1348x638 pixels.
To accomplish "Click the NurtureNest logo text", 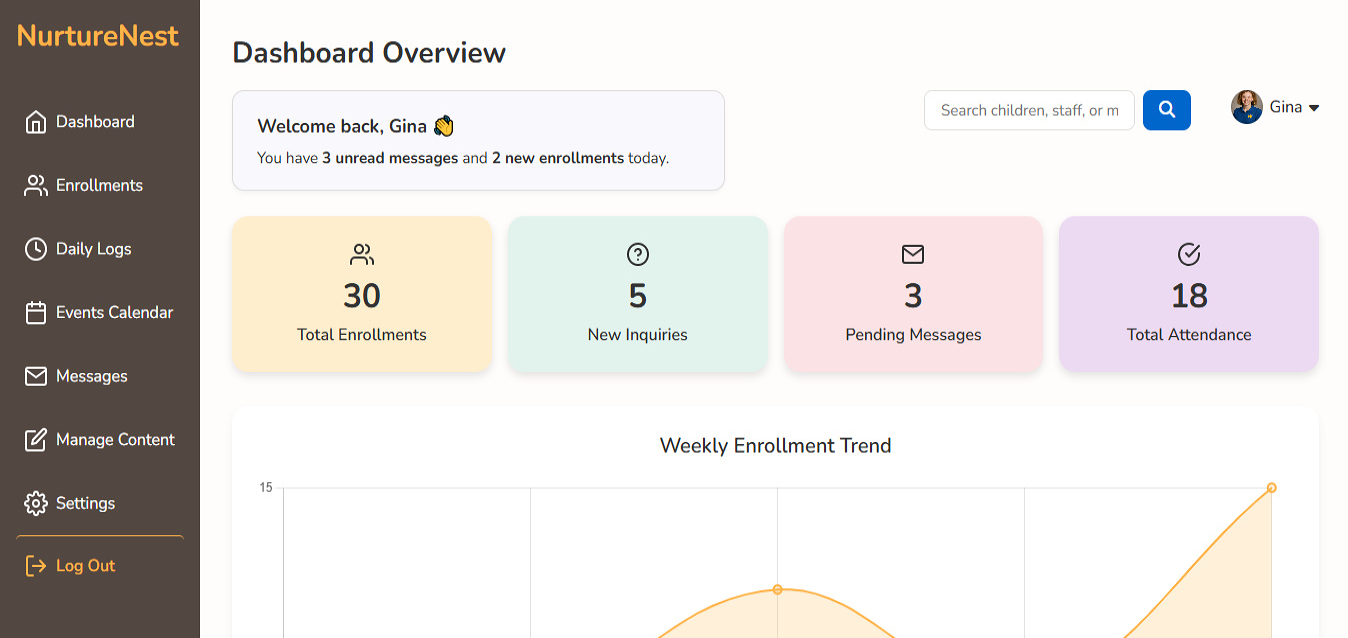I will 99,36.
